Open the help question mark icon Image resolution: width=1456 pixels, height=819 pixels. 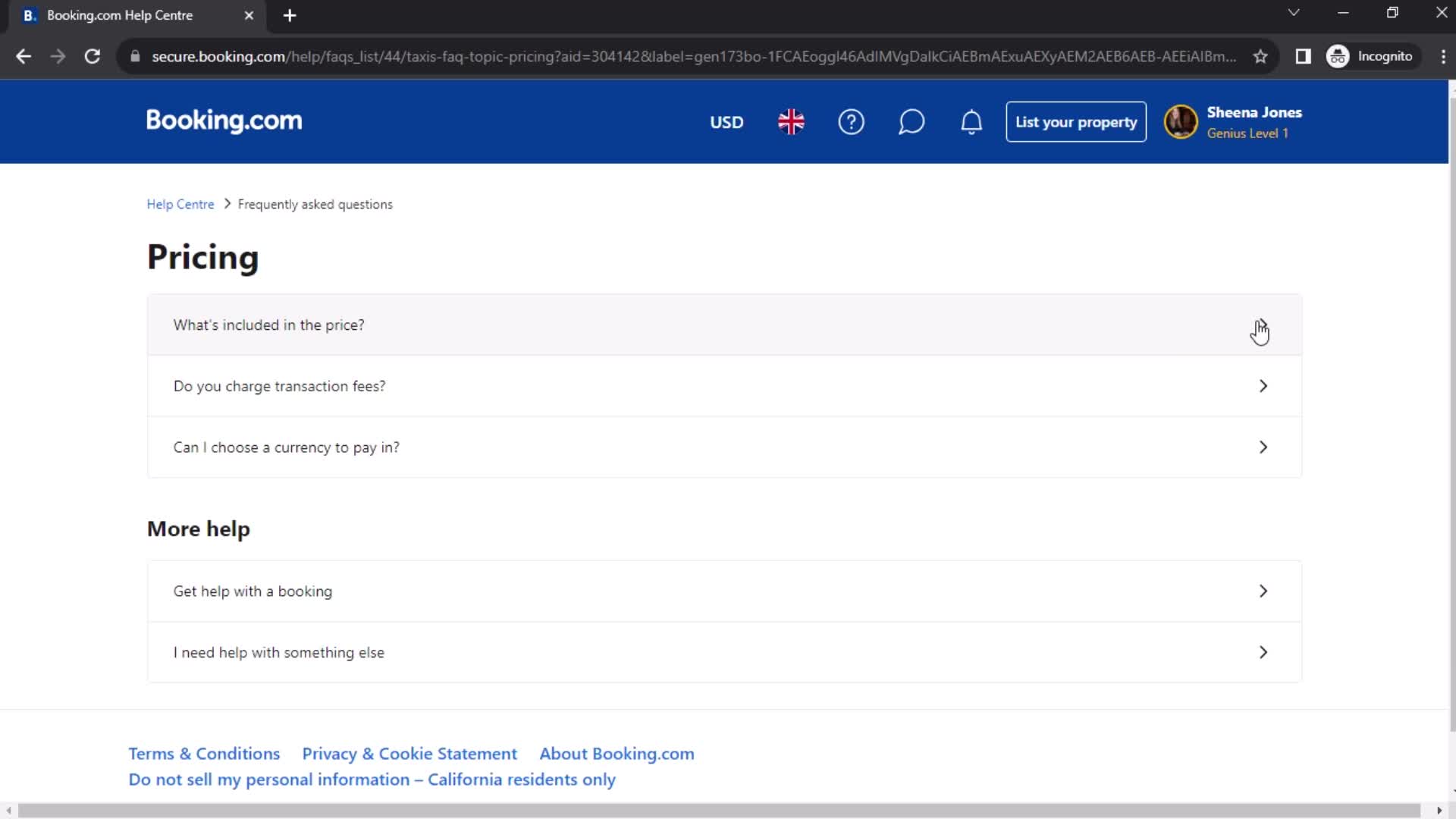pyautogui.click(x=852, y=122)
